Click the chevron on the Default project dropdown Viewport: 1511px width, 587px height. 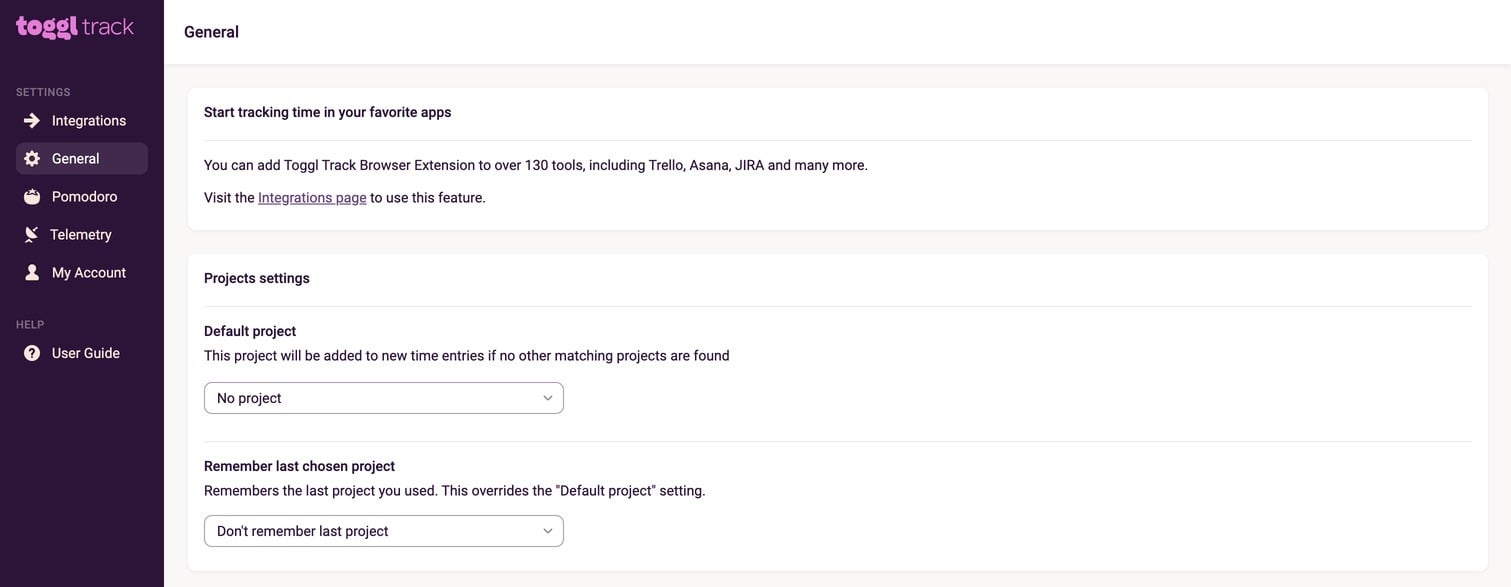(x=548, y=398)
